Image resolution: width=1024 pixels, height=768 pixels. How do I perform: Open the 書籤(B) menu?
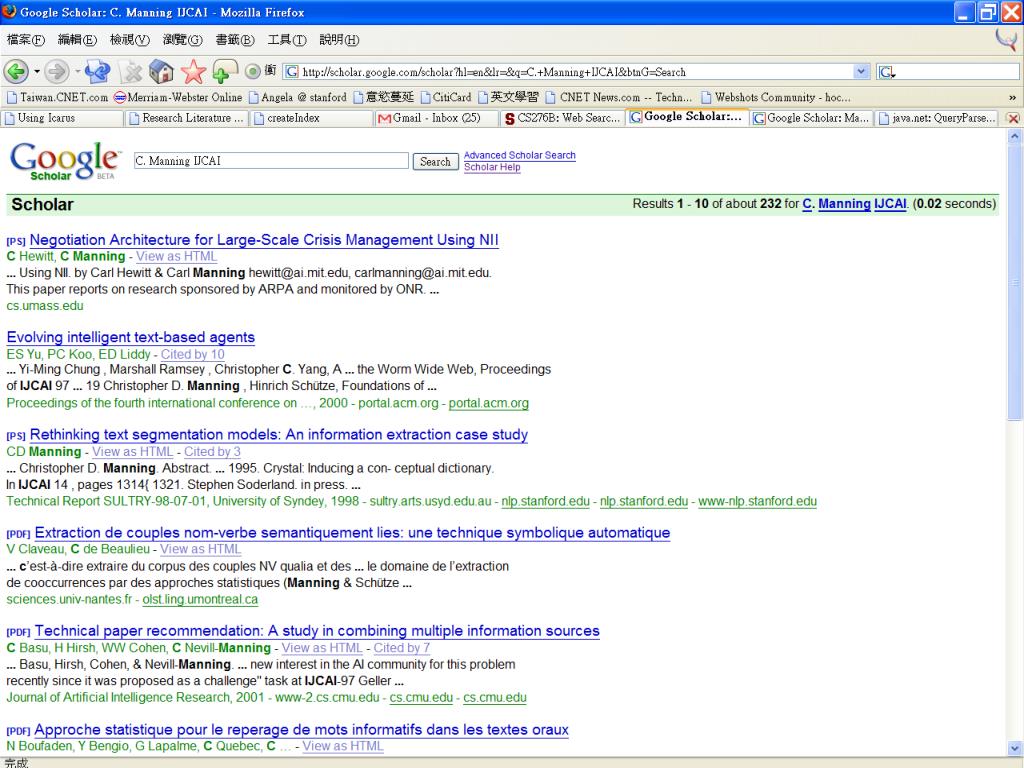234,40
